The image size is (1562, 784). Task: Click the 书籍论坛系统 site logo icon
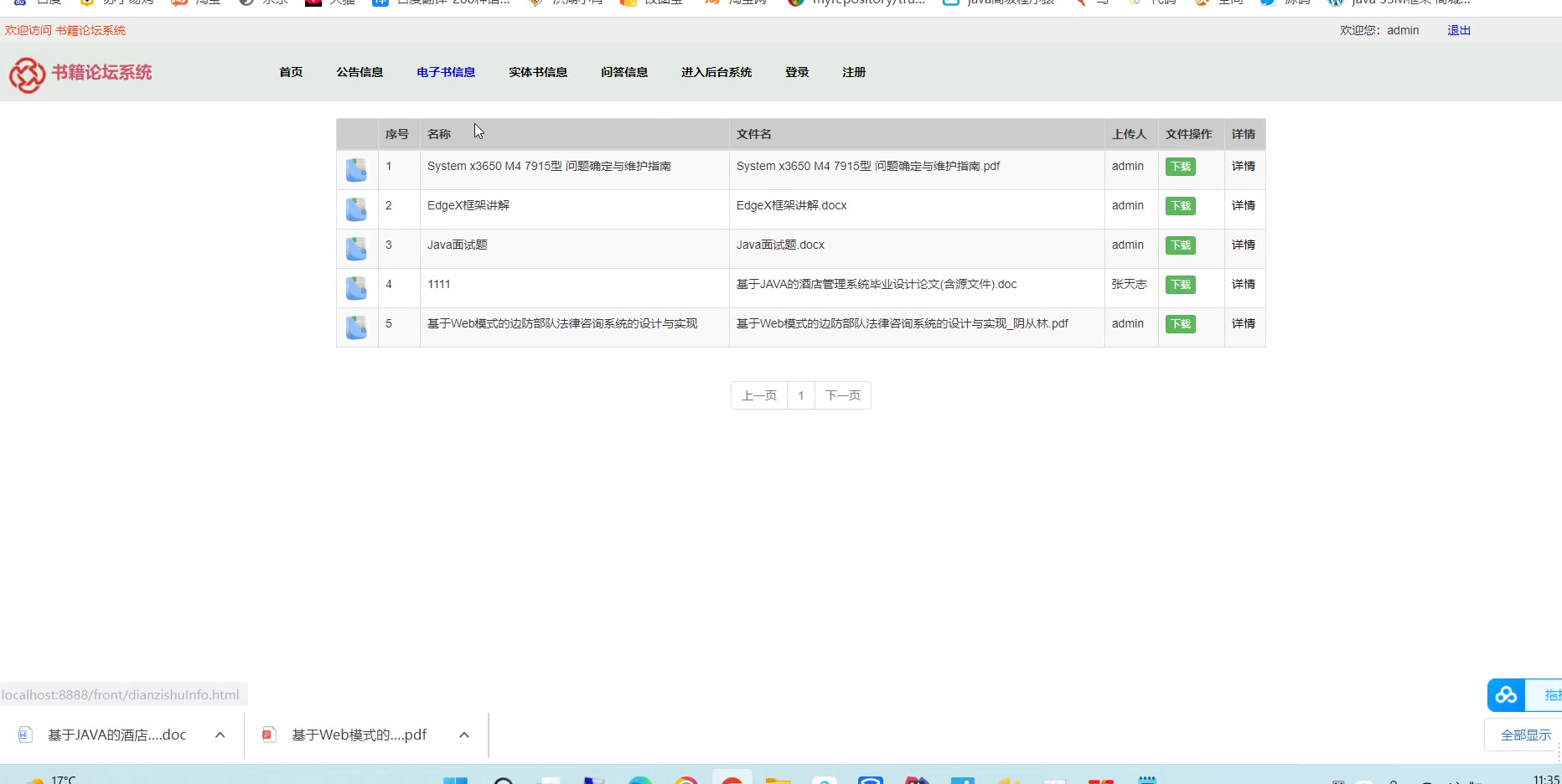[27, 75]
